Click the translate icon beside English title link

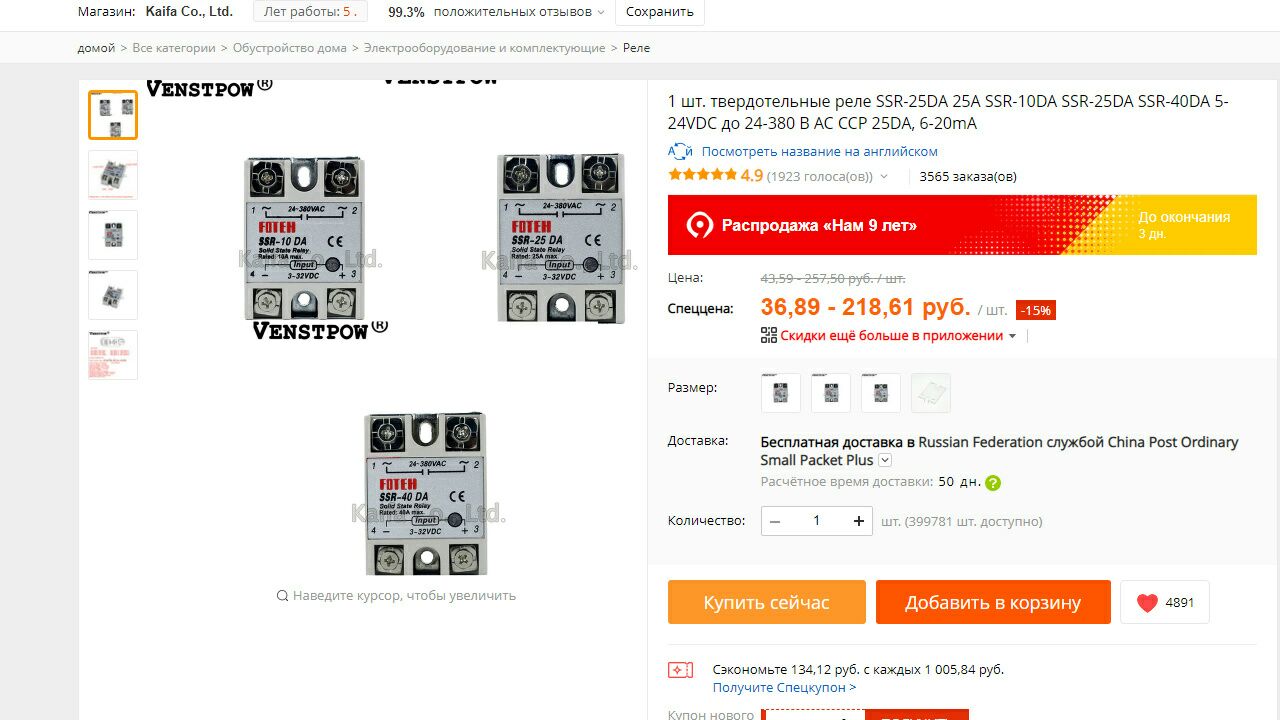coord(680,151)
